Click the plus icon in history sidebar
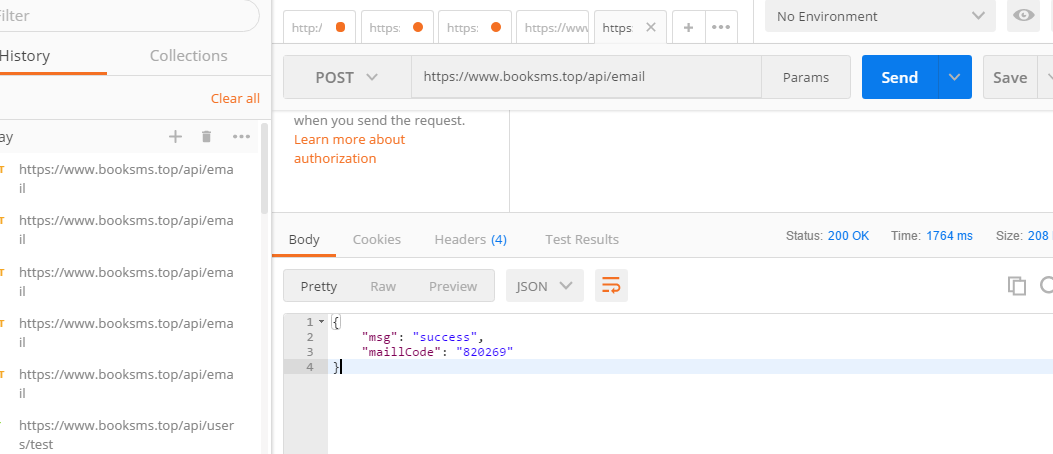The width and height of the screenshot is (1053, 454). coord(175,137)
